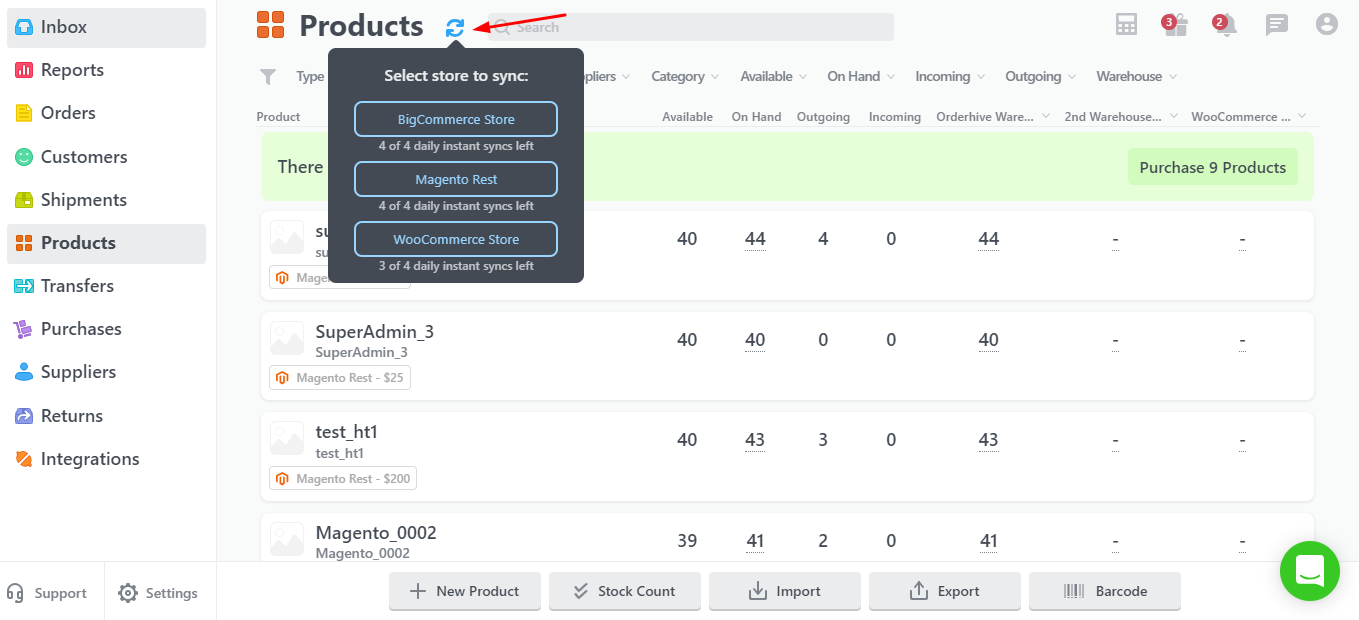Screen dimensions: 1359x620
Task: Open notifications bell with 2 badge
Action: pyautogui.click(x=1225, y=24)
